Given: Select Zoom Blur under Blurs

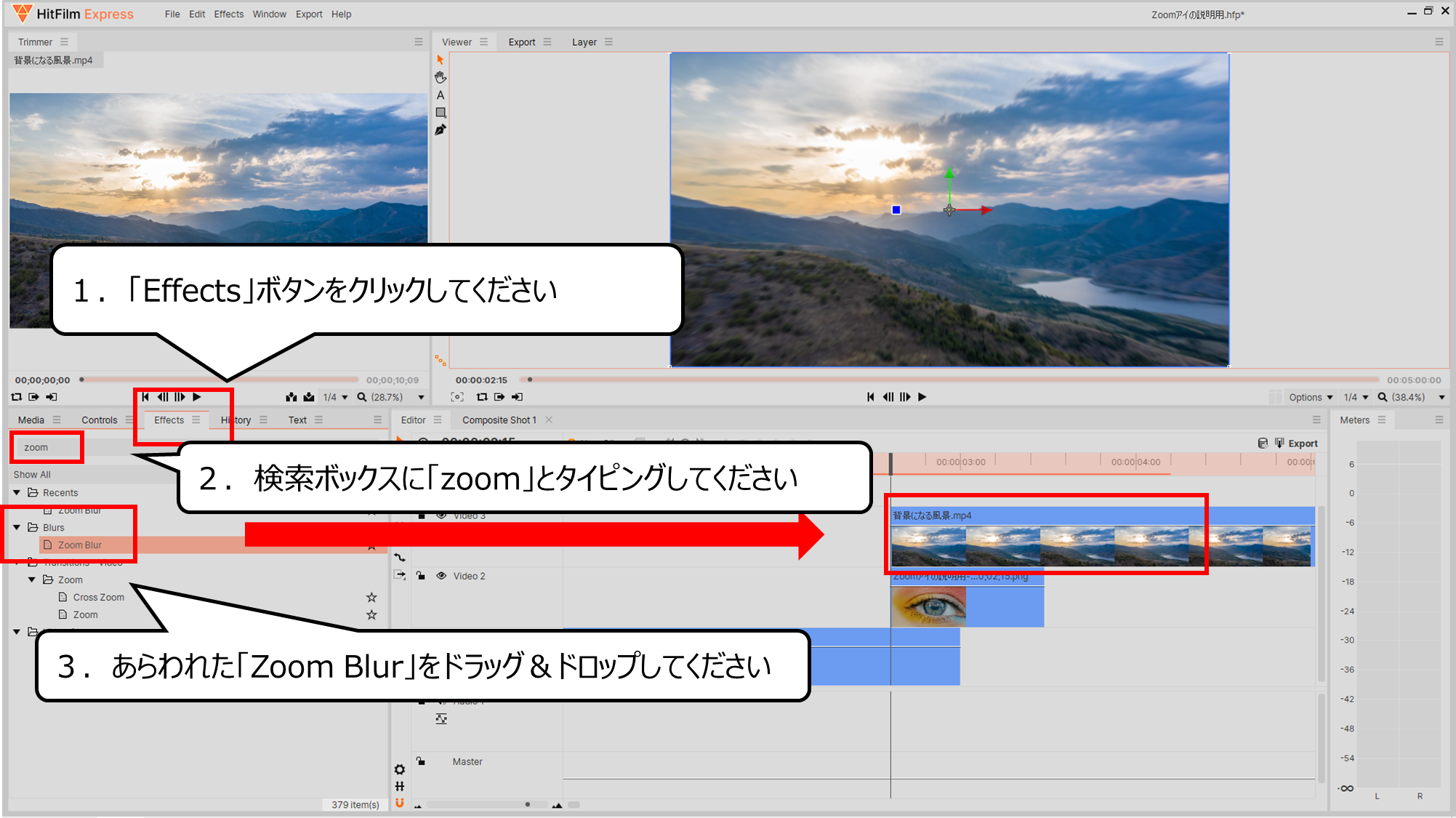Looking at the screenshot, I should 80,545.
